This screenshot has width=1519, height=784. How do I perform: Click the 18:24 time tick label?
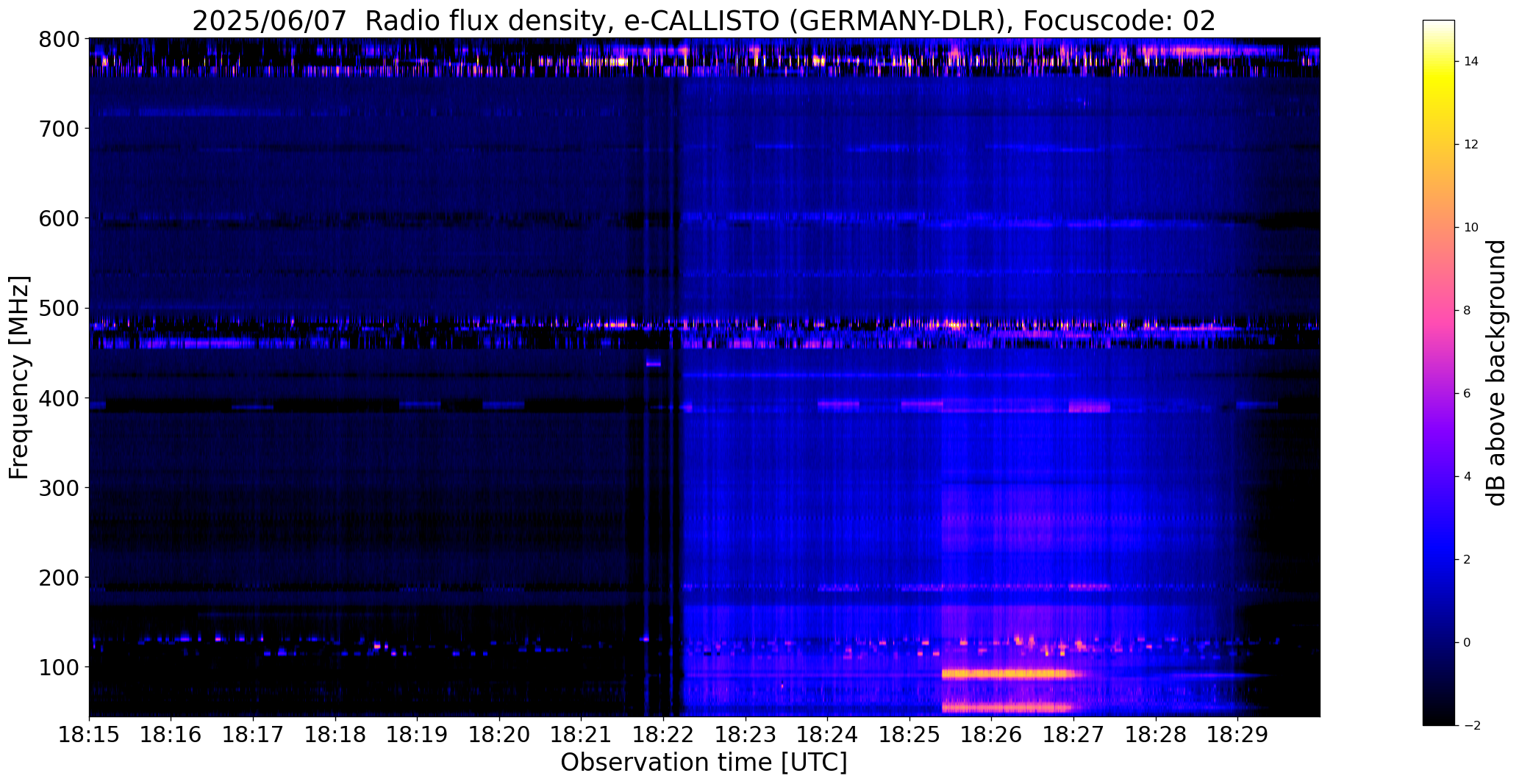click(x=828, y=735)
